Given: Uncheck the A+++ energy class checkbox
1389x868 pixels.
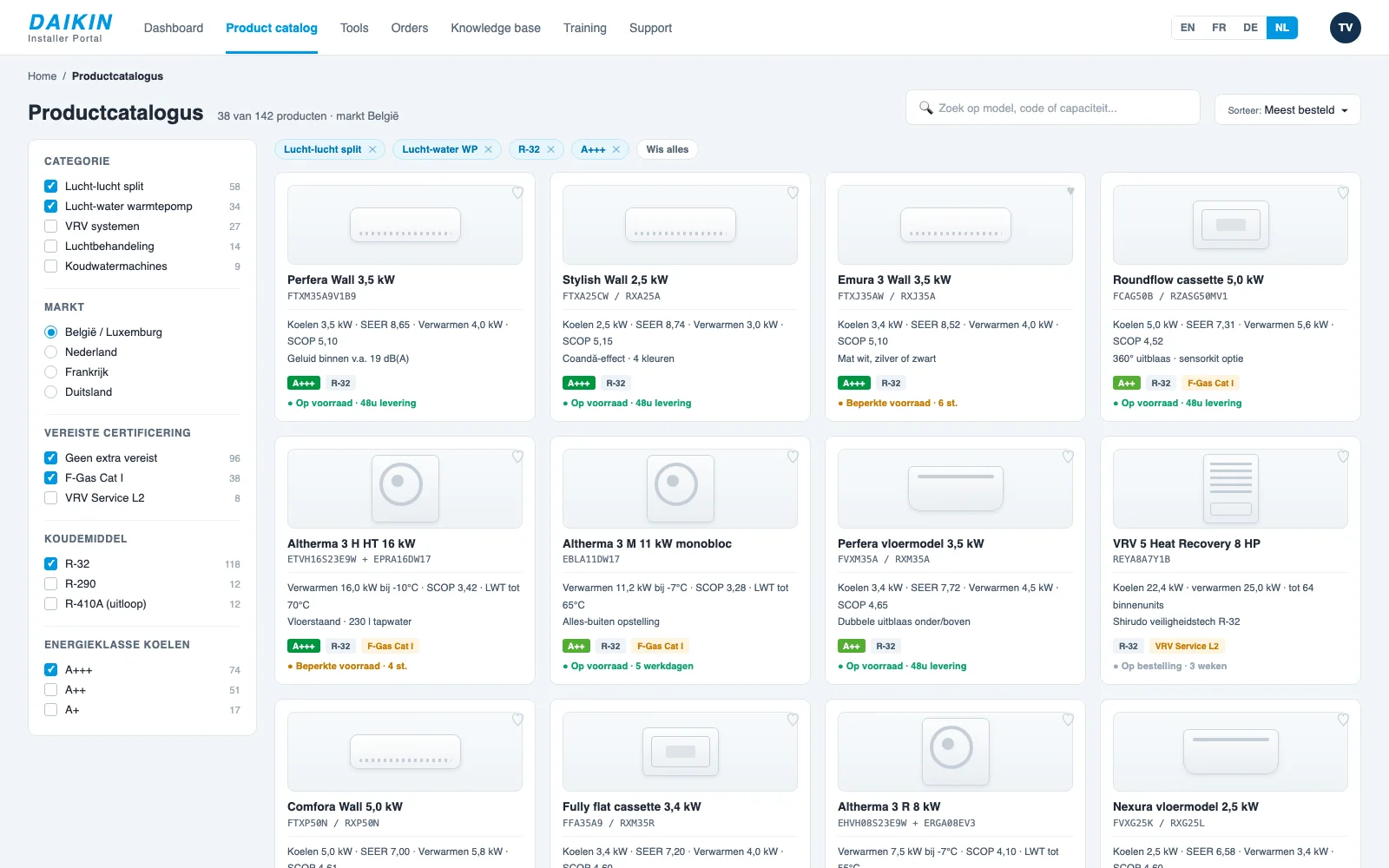Looking at the screenshot, I should (x=50, y=669).
